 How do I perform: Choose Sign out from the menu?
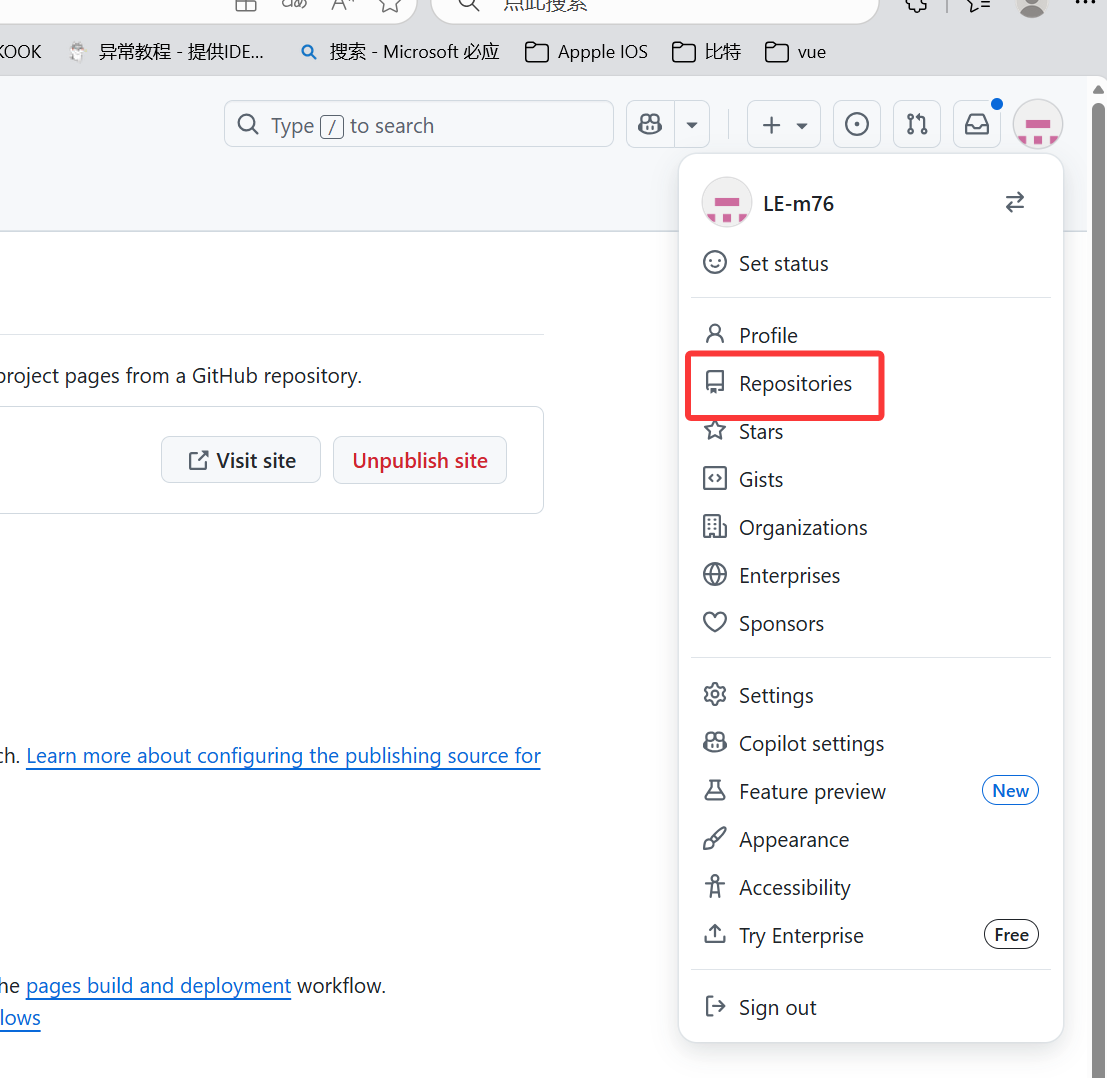pos(777,1008)
